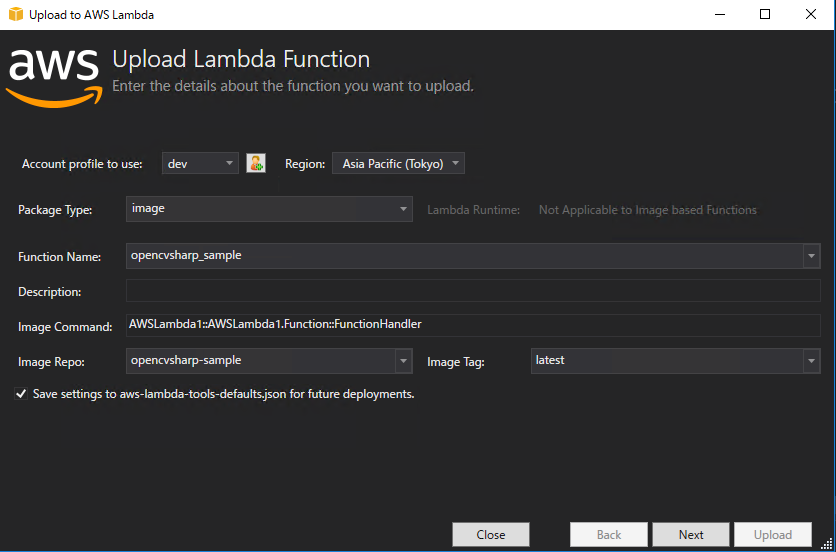Open the Account profile dropdown showing dev
836x552 pixels.
point(200,163)
